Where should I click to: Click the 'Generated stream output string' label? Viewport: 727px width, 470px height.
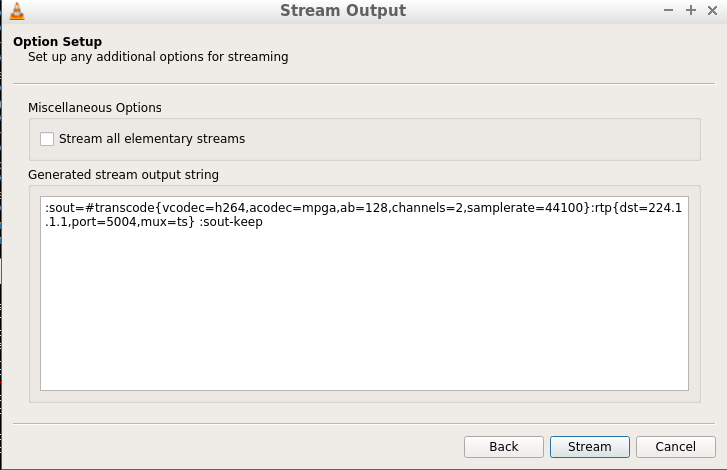[x=123, y=174]
